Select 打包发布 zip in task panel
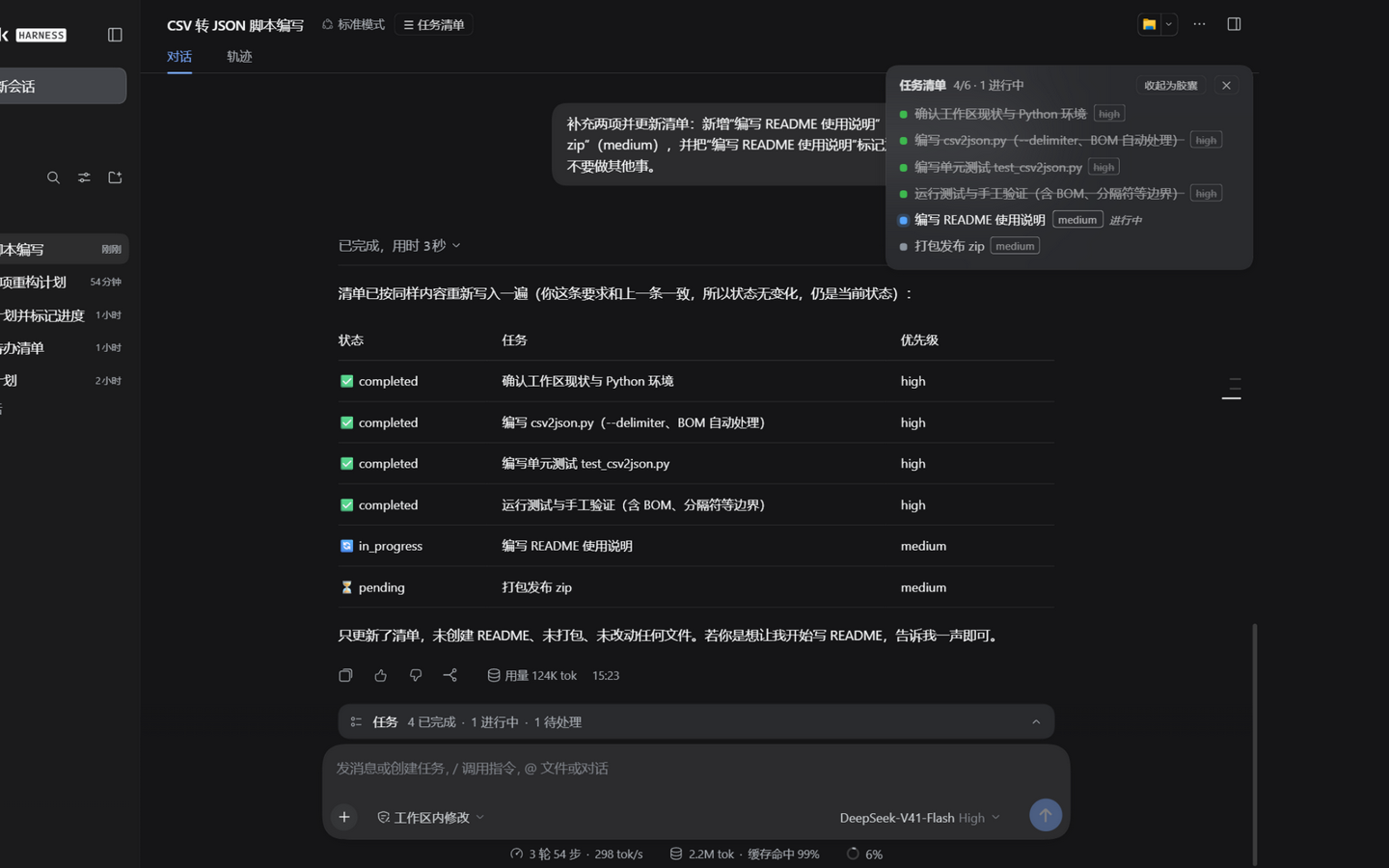 pyautogui.click(x=949, y=246)
